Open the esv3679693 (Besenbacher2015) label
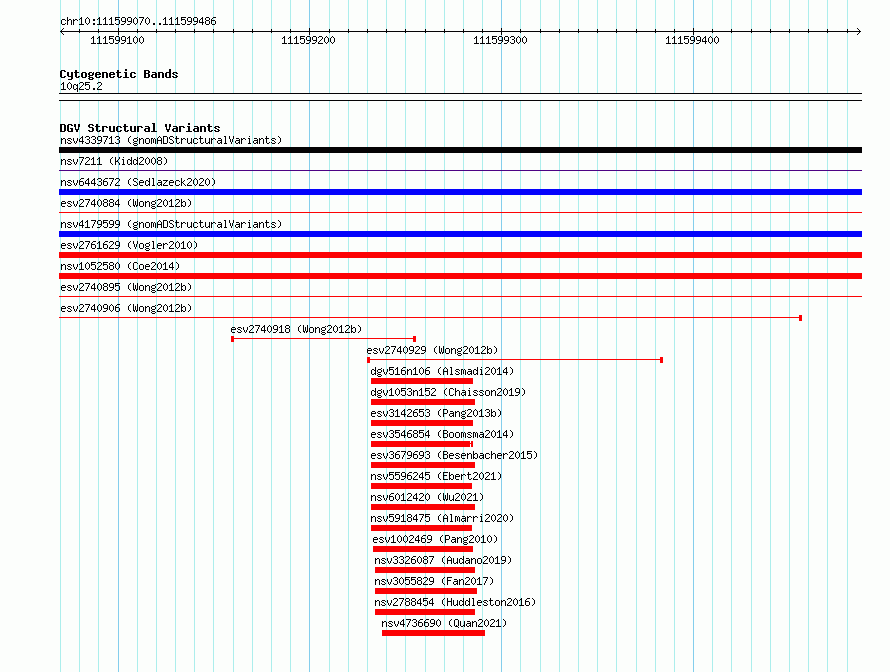890x672 pixels. coord(454,455)
